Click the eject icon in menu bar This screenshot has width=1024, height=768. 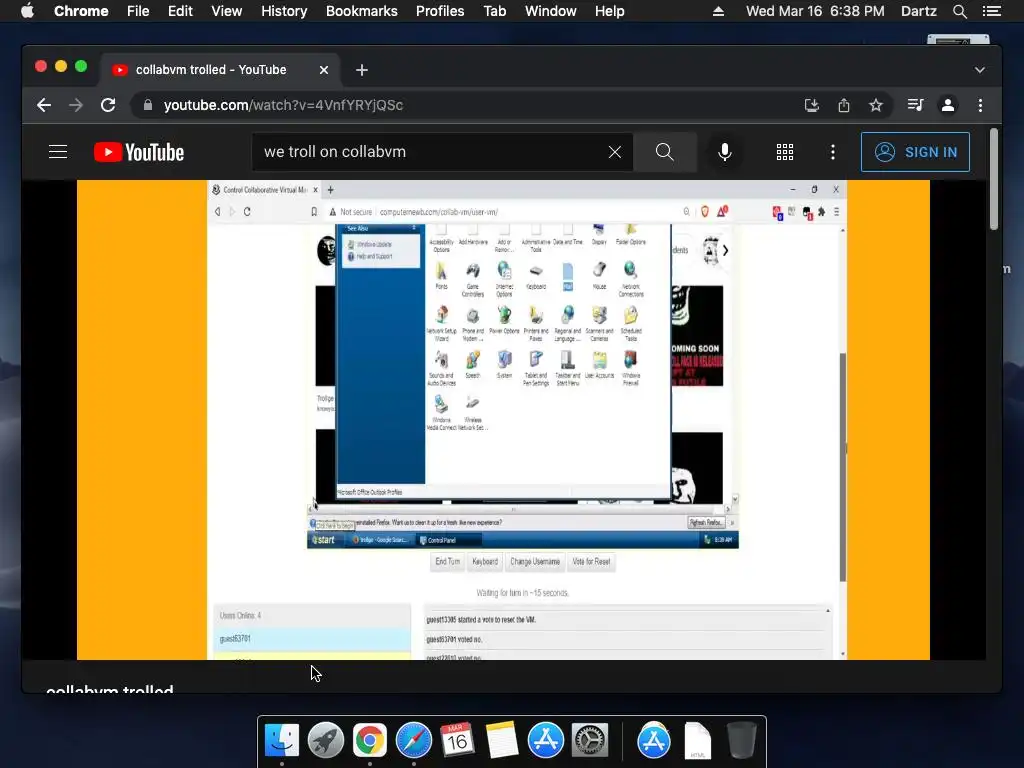(718, 11)
